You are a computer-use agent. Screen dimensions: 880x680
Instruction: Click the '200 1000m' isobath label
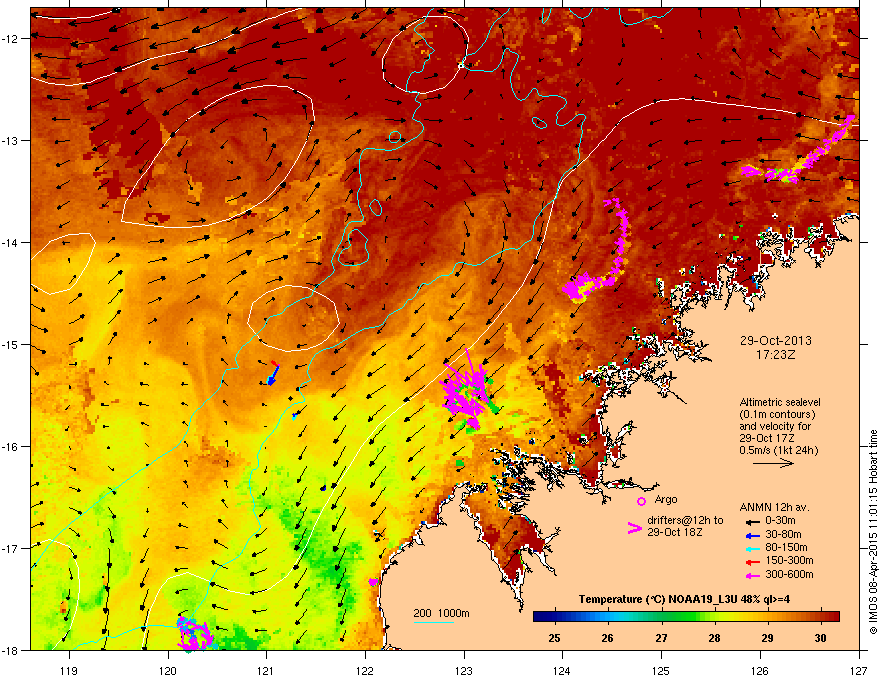pyautogui.click(x=441, y=613)
